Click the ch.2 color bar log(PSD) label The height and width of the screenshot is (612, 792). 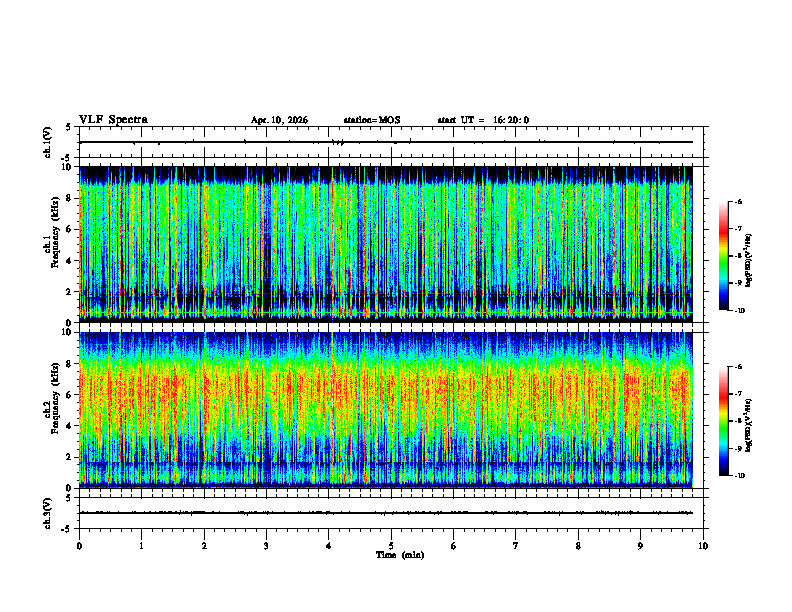pyautogui.click(x=748, y=425)
